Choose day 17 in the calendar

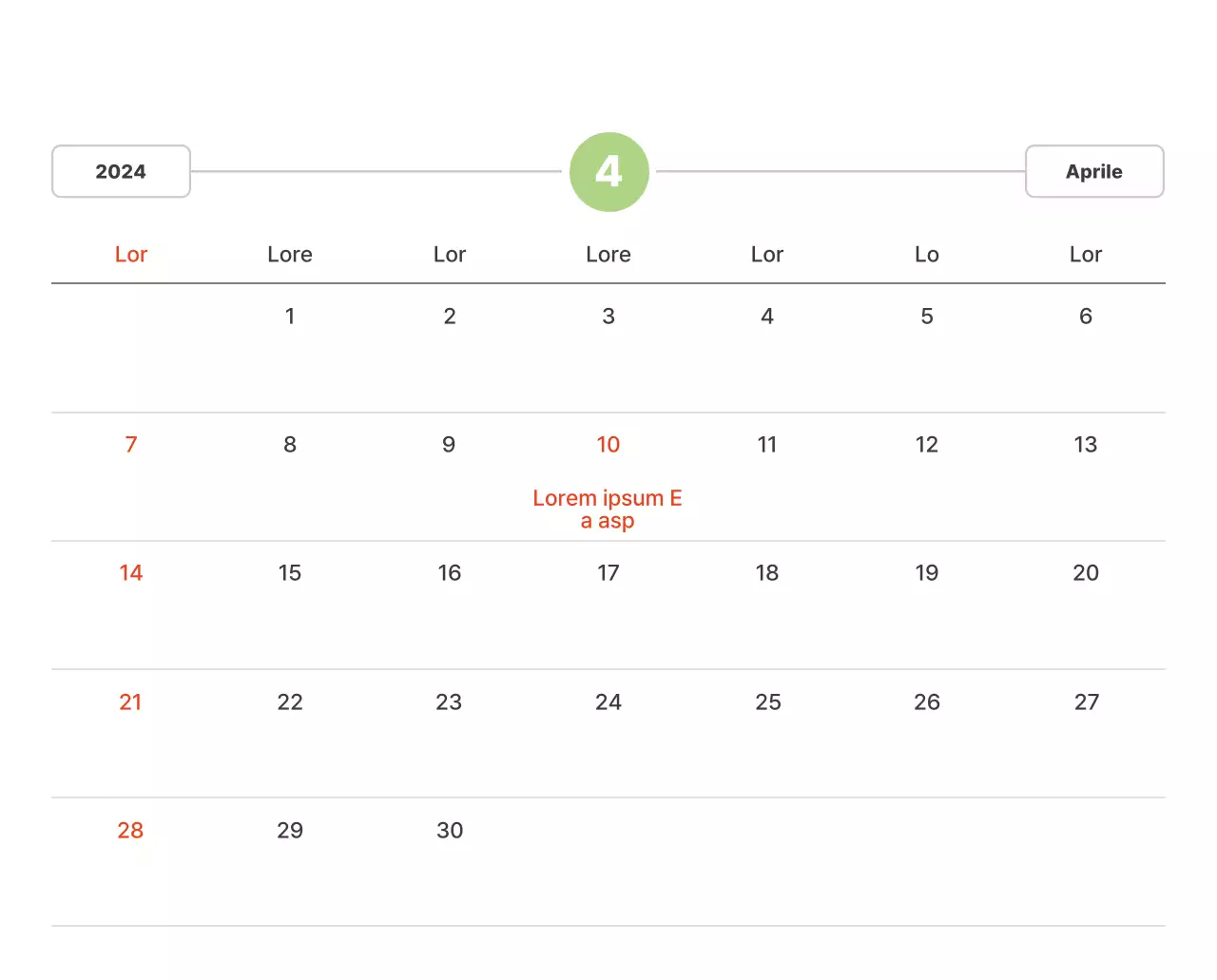(x=608, y=573)
